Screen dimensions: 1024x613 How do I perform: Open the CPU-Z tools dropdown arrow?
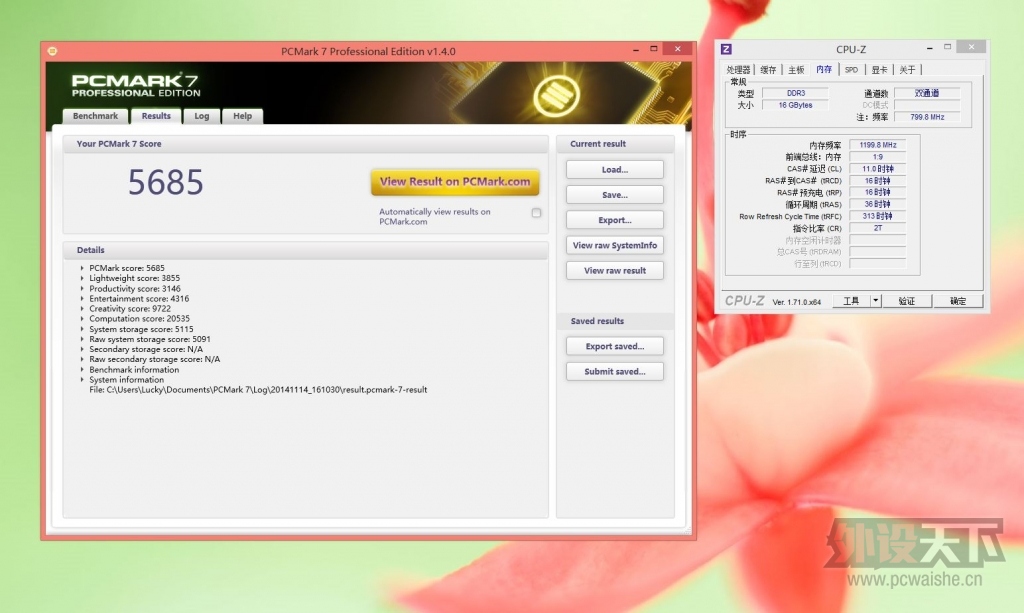click(x=876, y=300)
